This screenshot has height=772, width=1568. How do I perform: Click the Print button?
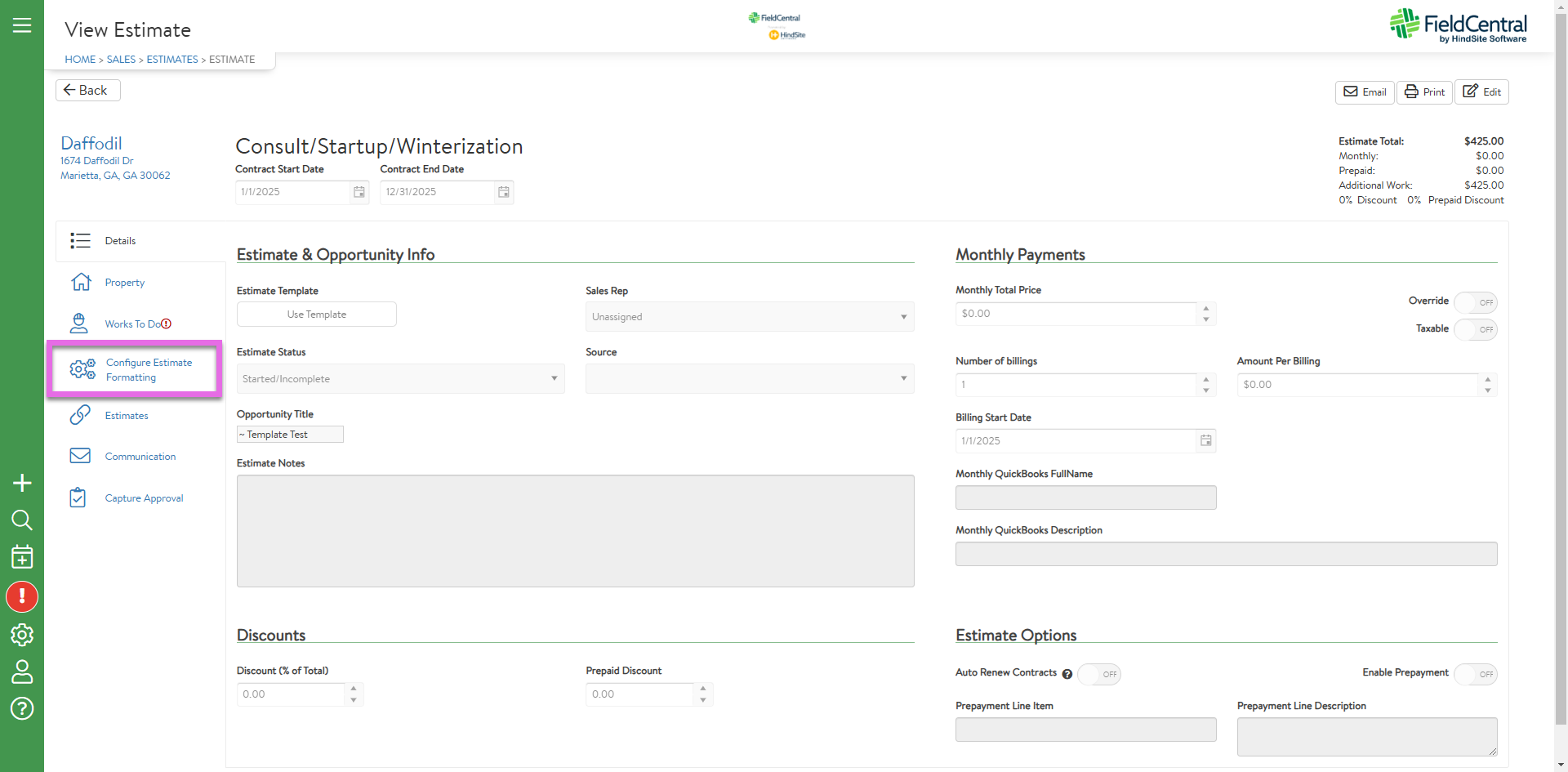(x=1424, y=92)
